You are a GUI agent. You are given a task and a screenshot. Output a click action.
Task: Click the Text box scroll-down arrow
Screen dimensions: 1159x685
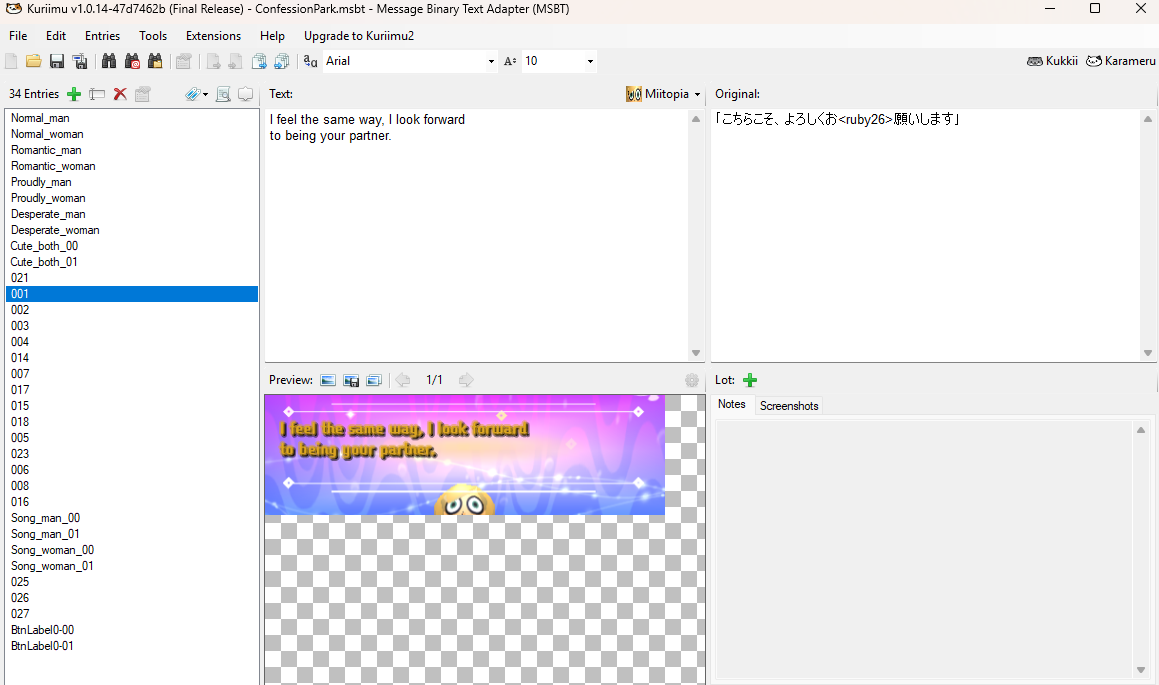[696, 353]
